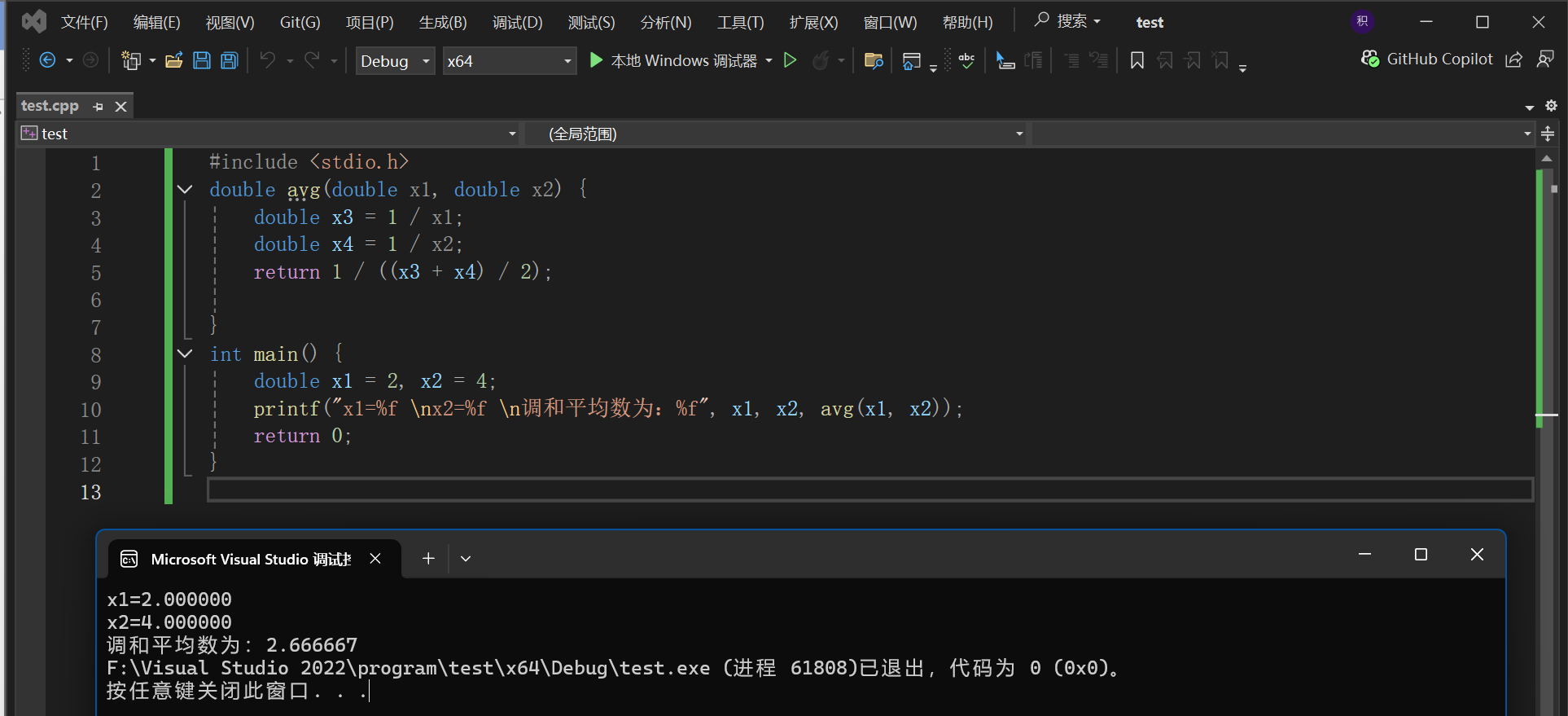The height and width of the screenshot is (716, 1568).
Task: Click line number 10 in the gutter
Action: click(90, 410)
